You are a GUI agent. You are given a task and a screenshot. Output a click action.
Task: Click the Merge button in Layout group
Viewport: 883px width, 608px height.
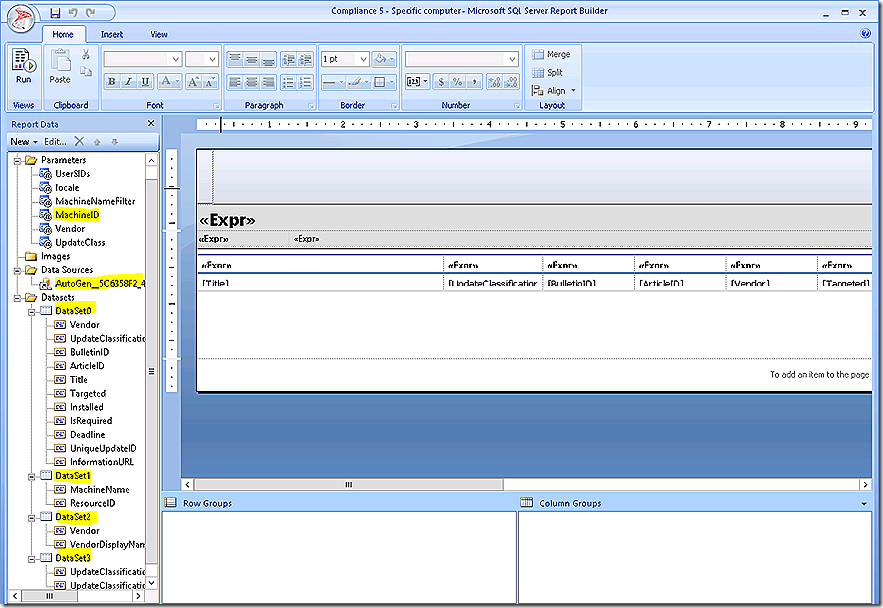click(551, 55)
